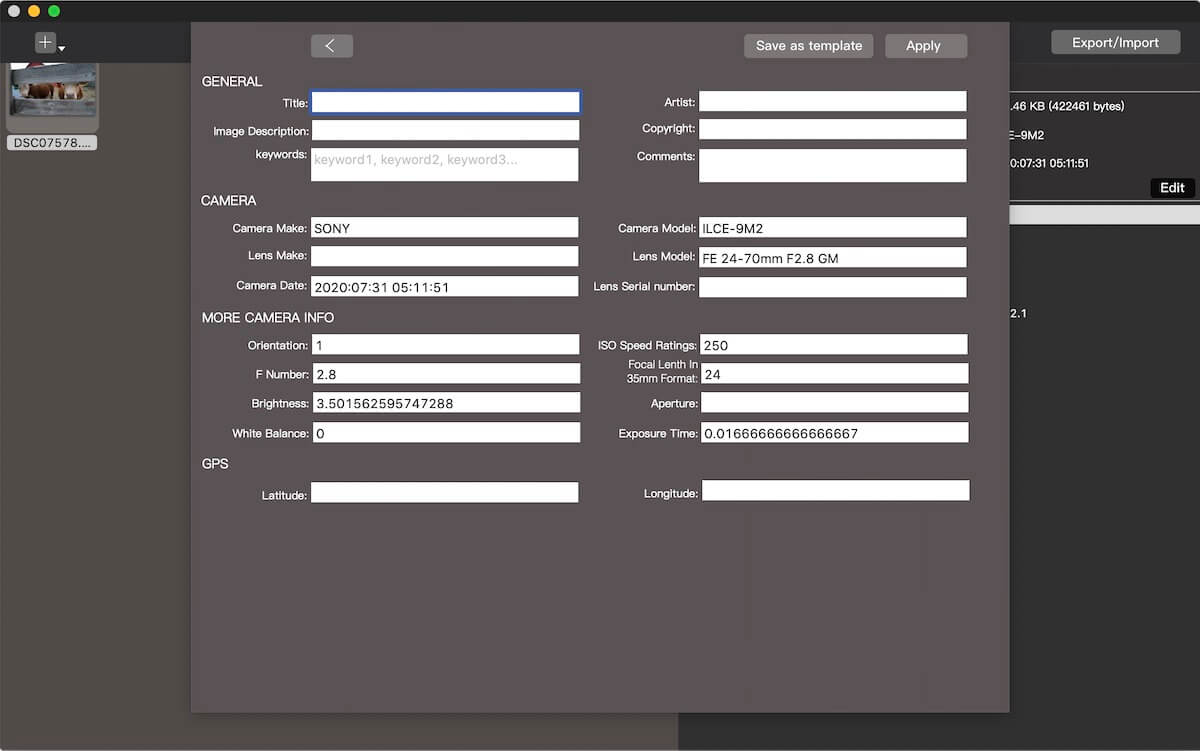Focus the Title input field
The height and width of the screenshot is (751, 1200).
pos(445,102)
